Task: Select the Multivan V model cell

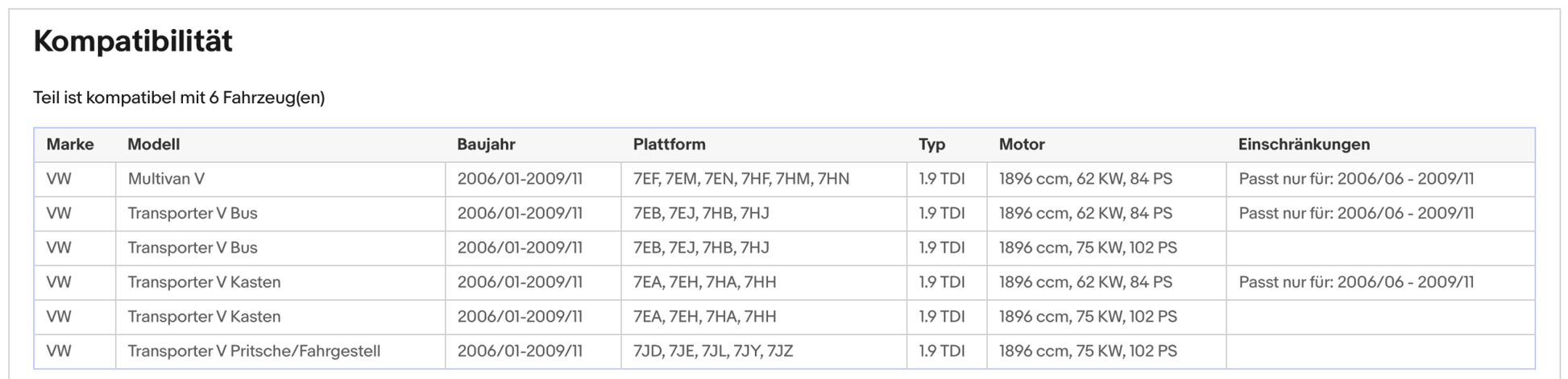Action: 166,179
